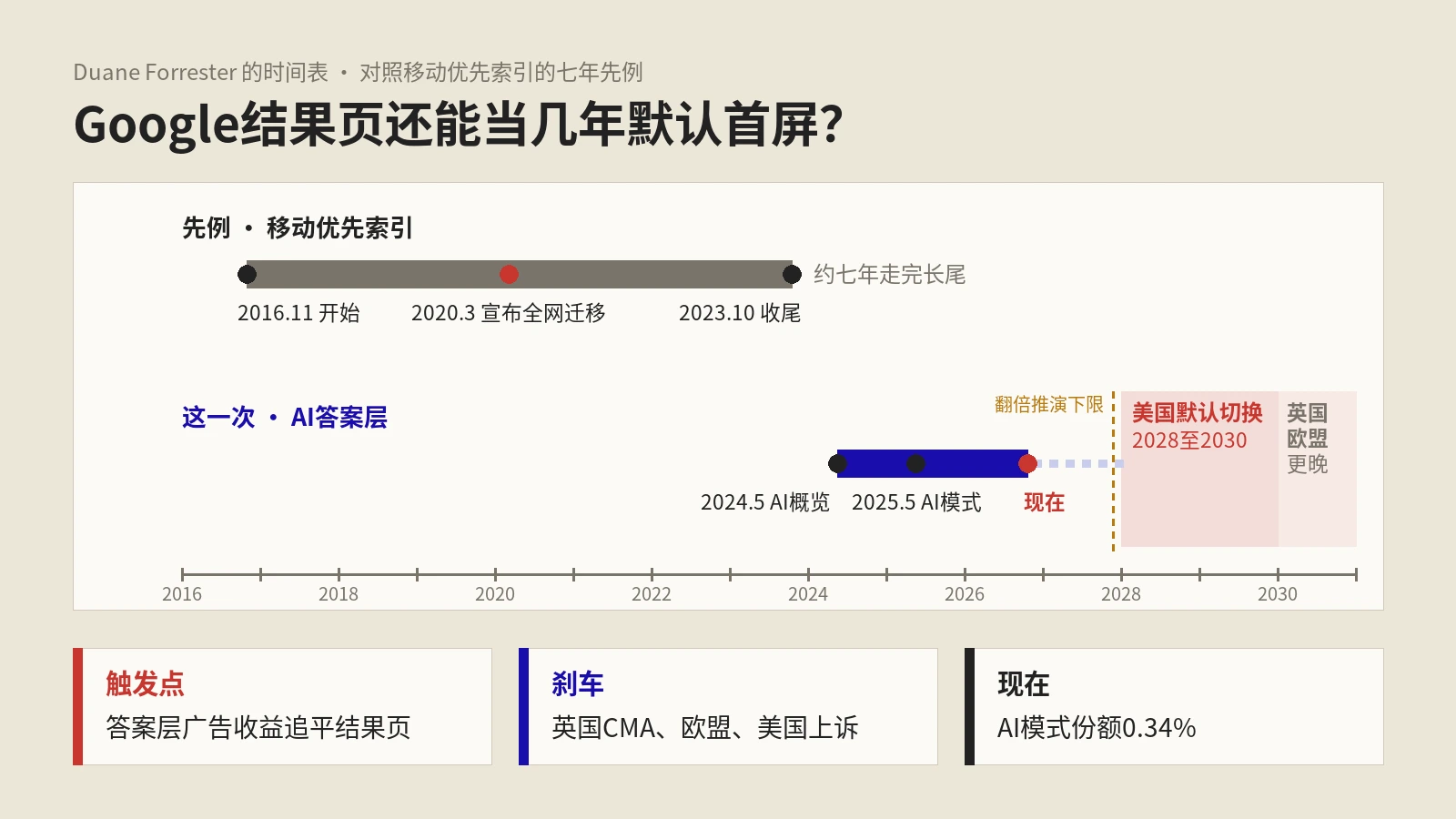
Task: Select the red card heading "触发点"
Action: (x=145, y=683)
